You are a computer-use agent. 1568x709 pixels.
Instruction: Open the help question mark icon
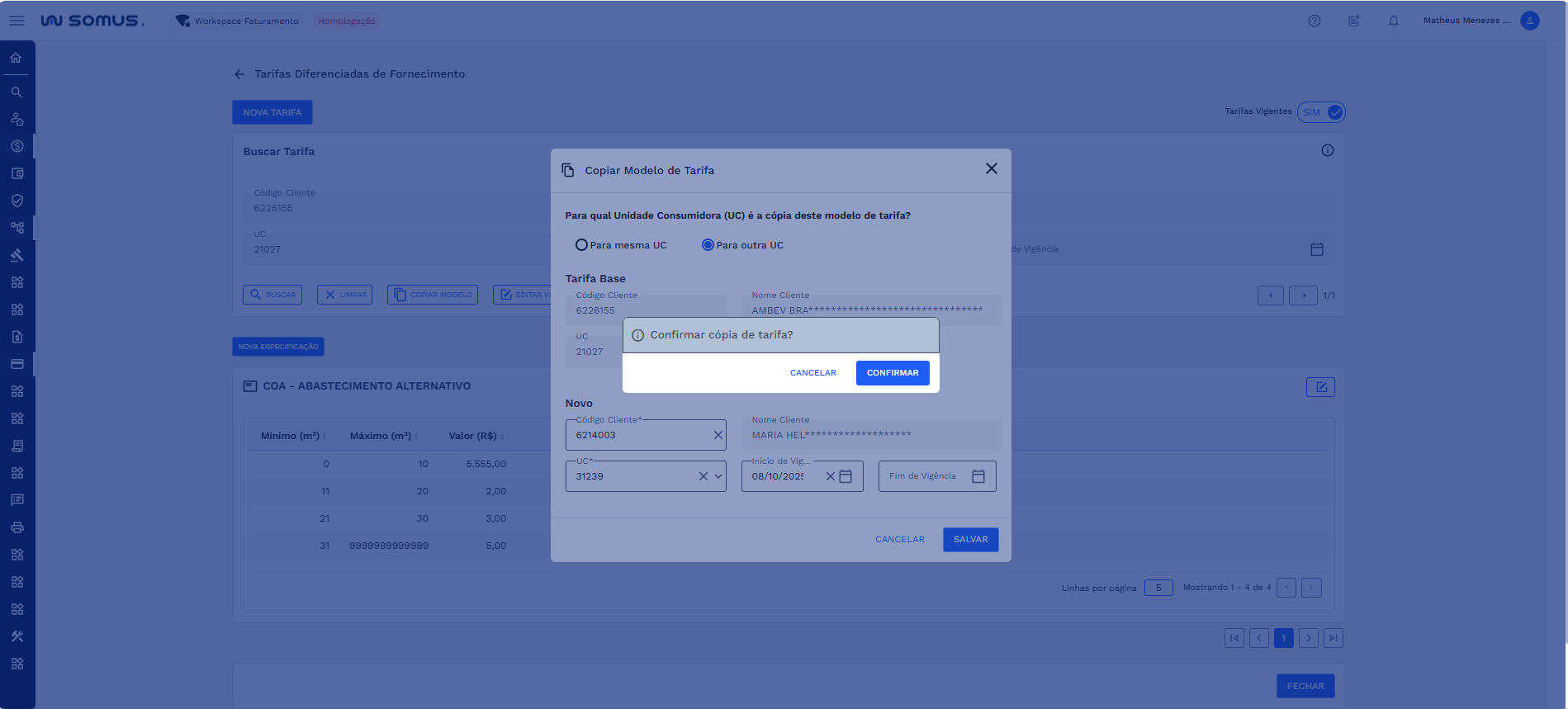(x=1315, y=21)
